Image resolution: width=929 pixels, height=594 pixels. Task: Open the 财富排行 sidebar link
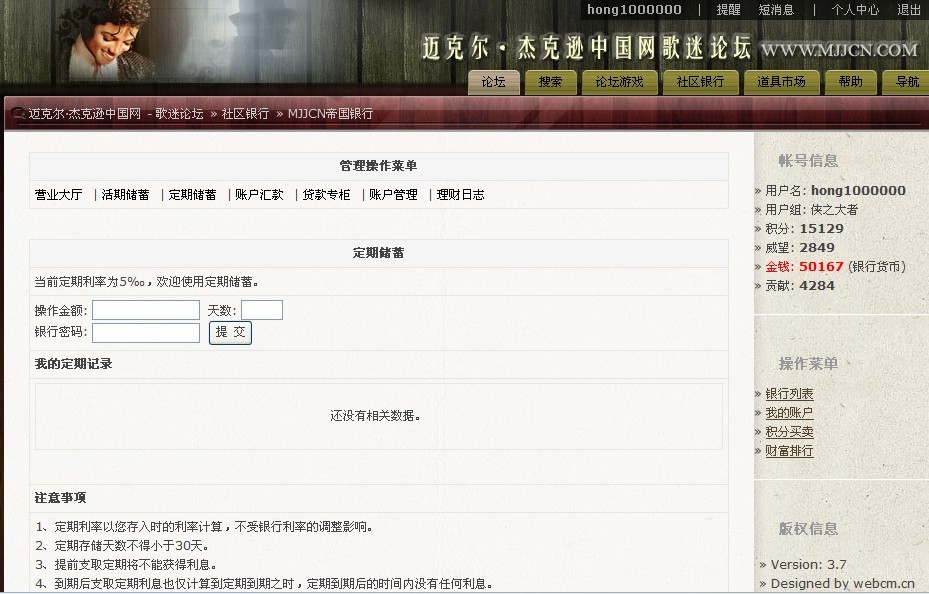click(789, 451)
